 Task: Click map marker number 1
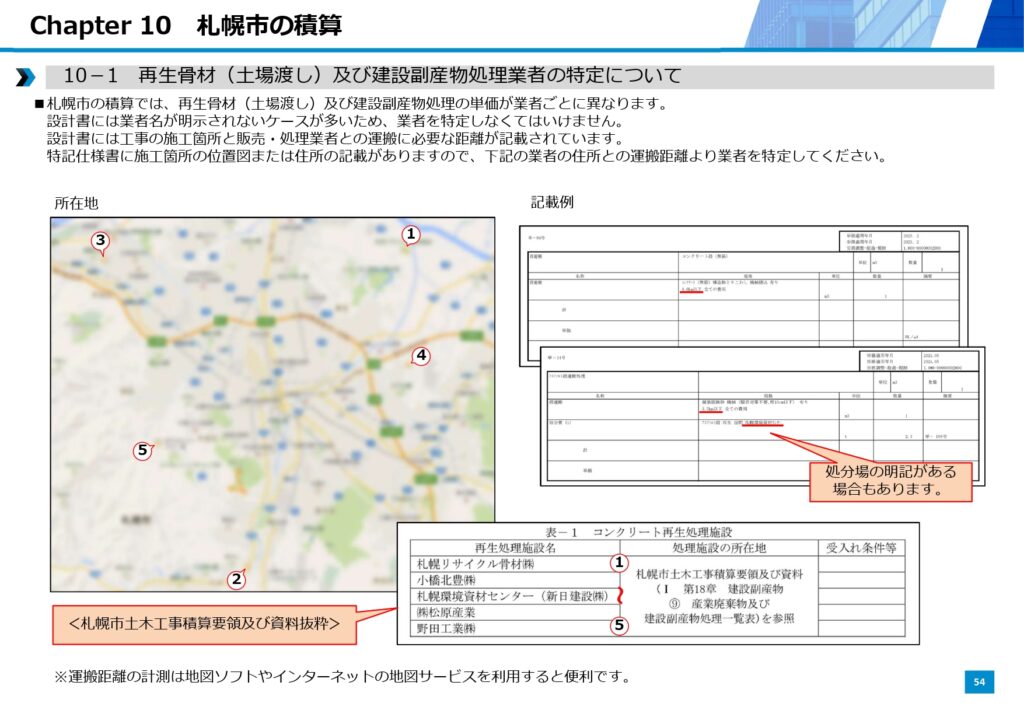click(x=410, y=234)
